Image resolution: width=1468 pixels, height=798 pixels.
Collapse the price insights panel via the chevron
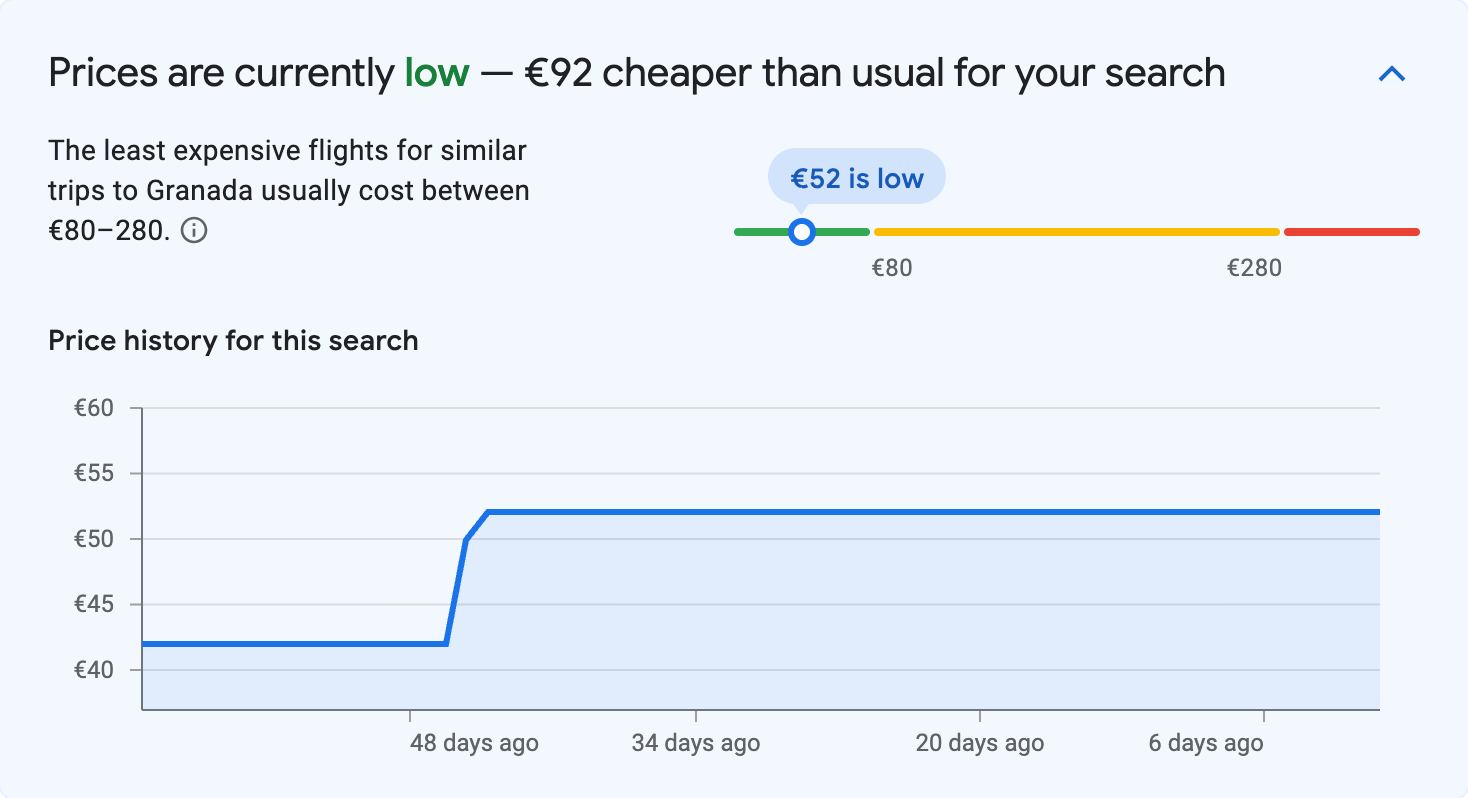[x=1392, y=73]
